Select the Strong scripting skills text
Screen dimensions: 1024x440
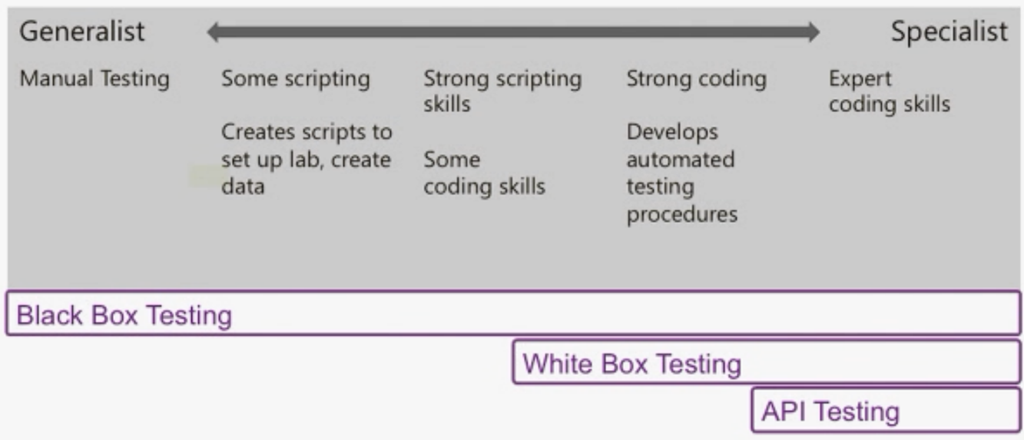502,91
